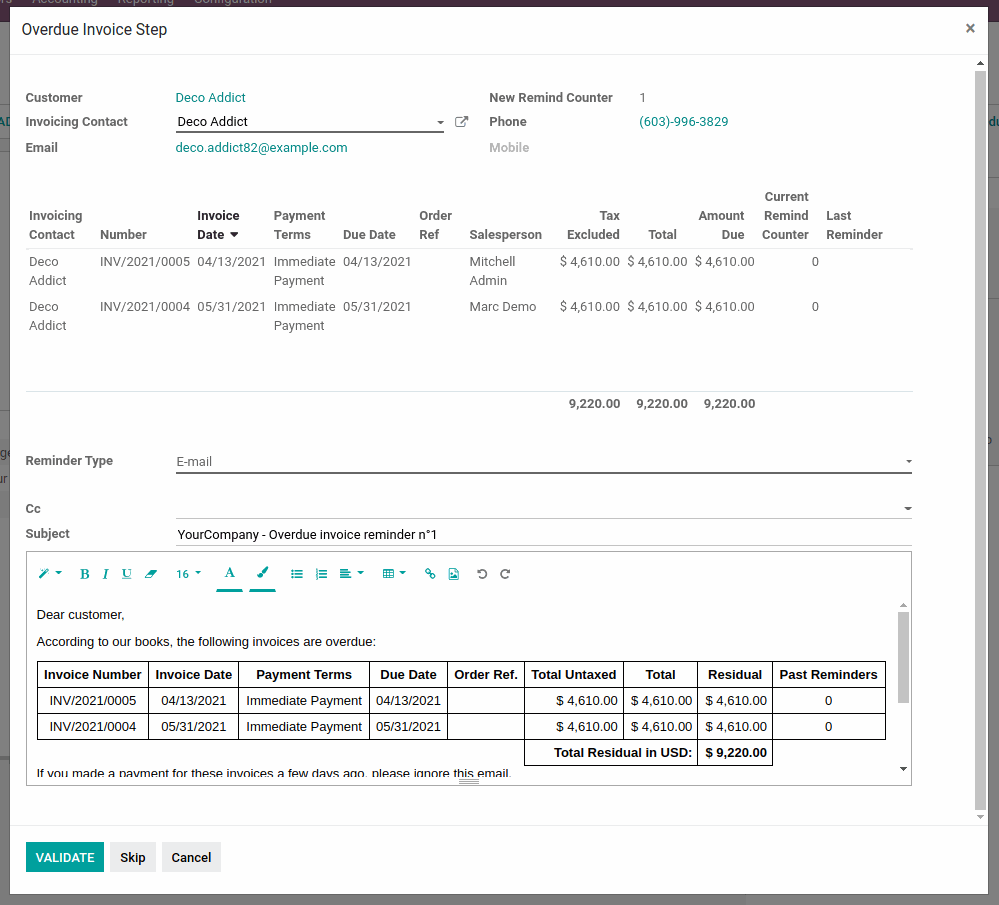Close the Overdue Invoice Step dialog
This screenshot has width=999, height=905.
[x=970, y=28]
